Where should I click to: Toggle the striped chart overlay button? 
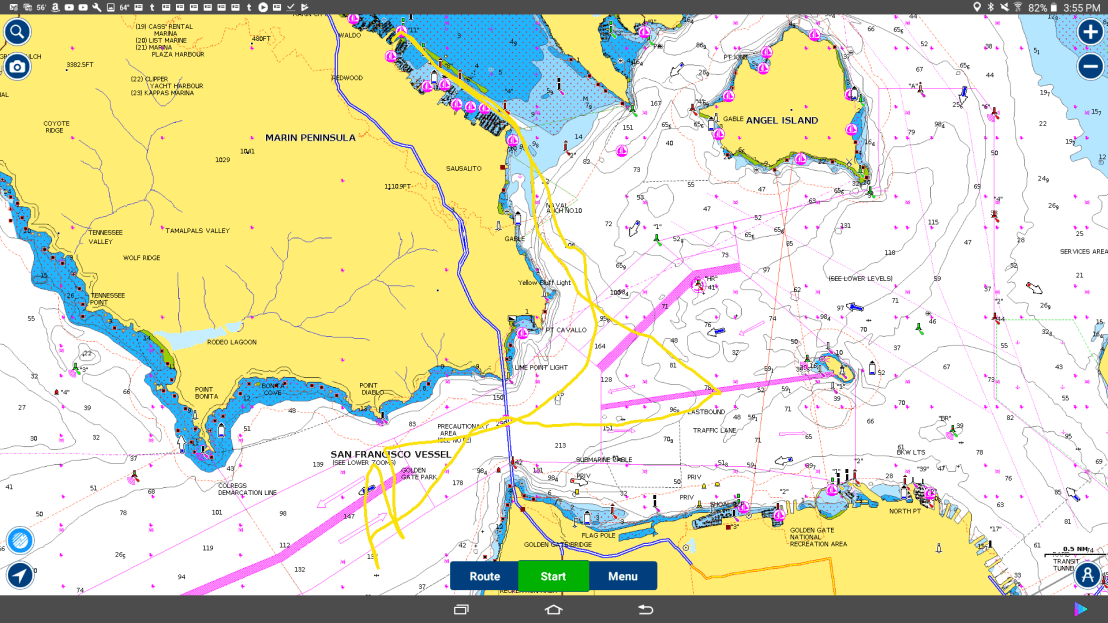(x=19, y=541)
